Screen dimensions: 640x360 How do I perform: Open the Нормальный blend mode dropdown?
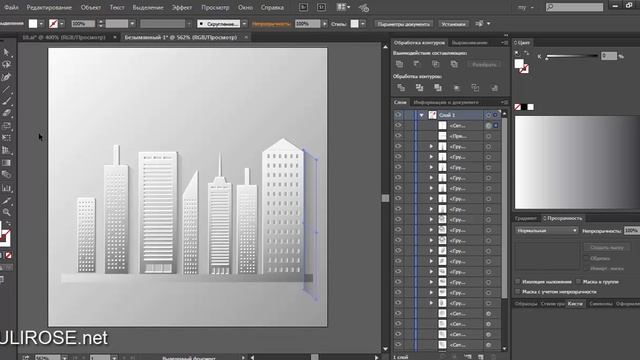pyautogui.click(x=547, y=231)
